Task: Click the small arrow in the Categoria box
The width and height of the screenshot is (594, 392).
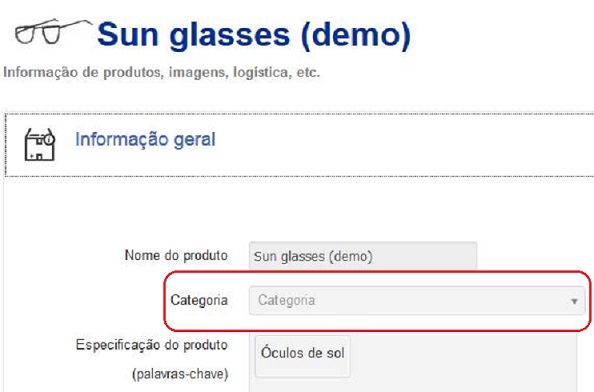Action: click(574, 301)
